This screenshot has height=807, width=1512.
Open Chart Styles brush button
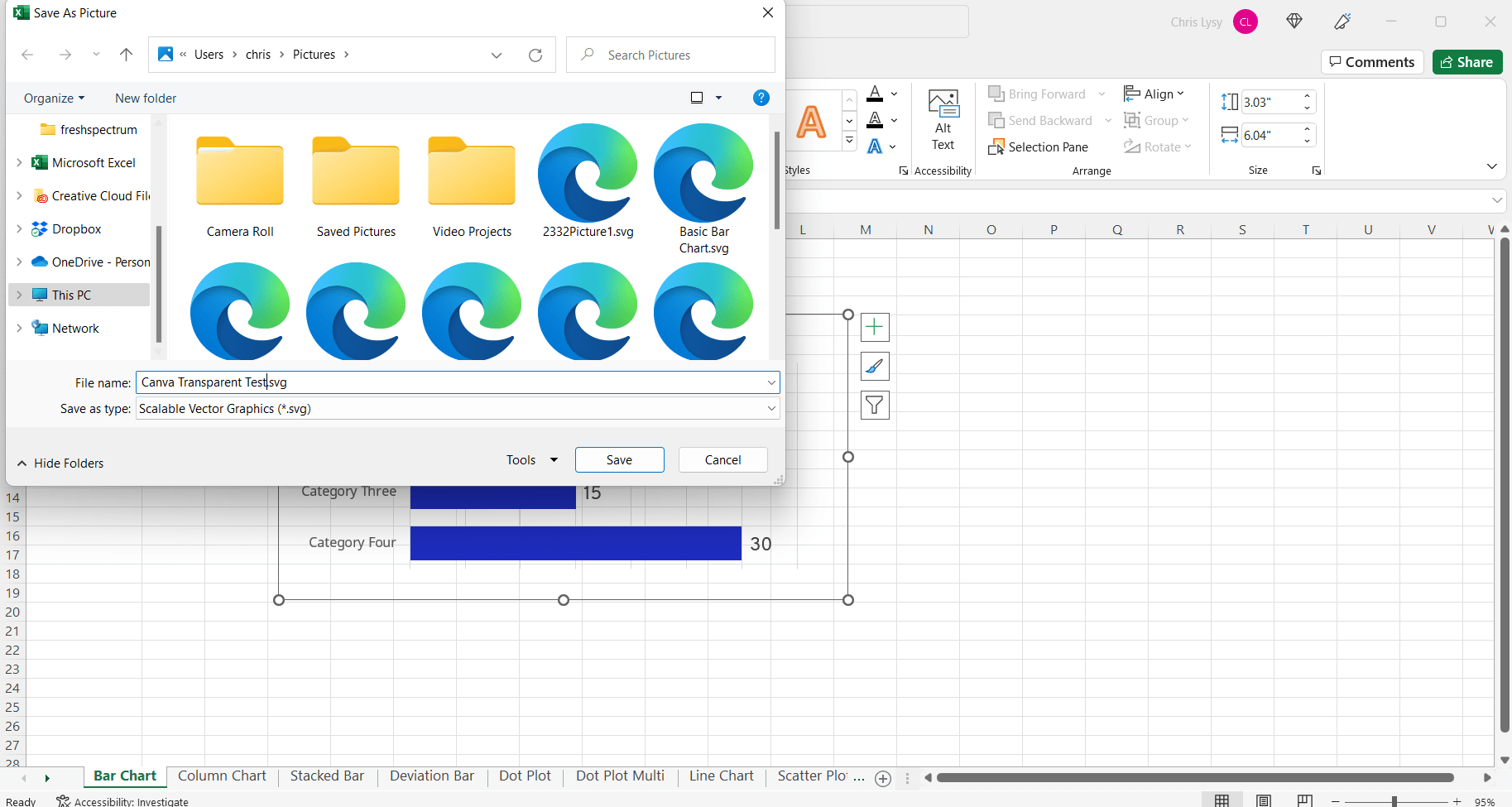coord(875,366)
